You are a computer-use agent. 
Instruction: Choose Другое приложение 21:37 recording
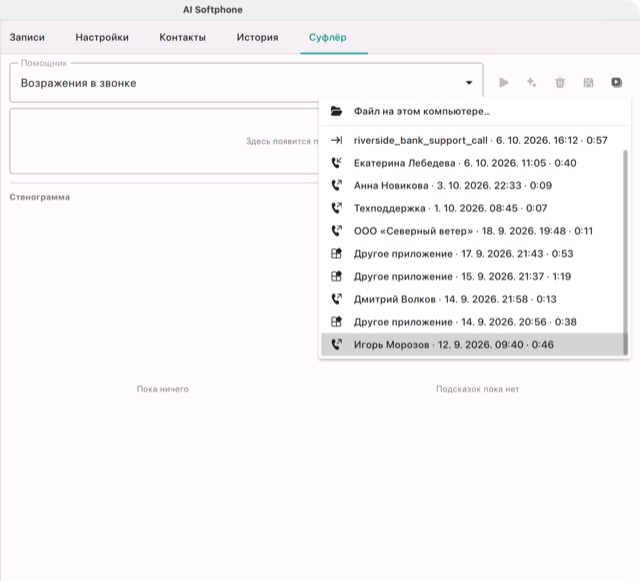pyautogui.click(x=472, y=276)
